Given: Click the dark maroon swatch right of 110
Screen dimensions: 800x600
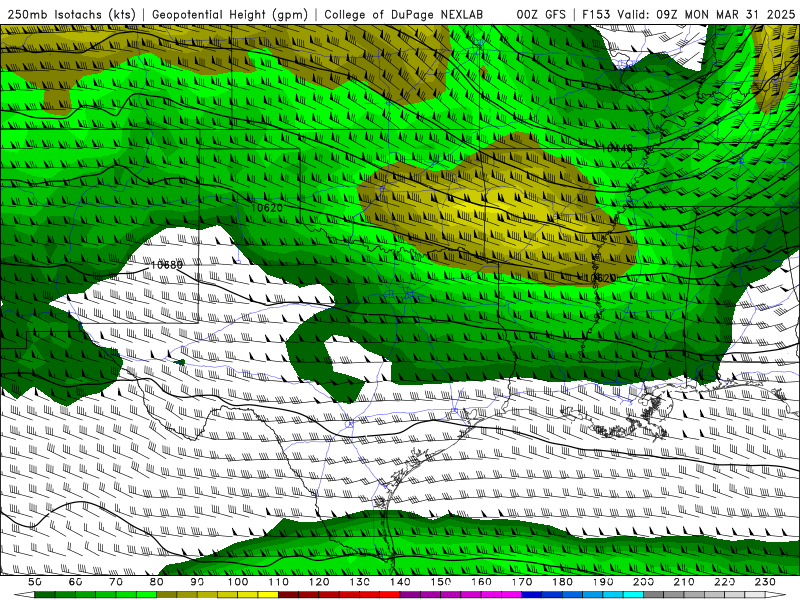Looking at the screenshot, I should (x=289, y=595).
